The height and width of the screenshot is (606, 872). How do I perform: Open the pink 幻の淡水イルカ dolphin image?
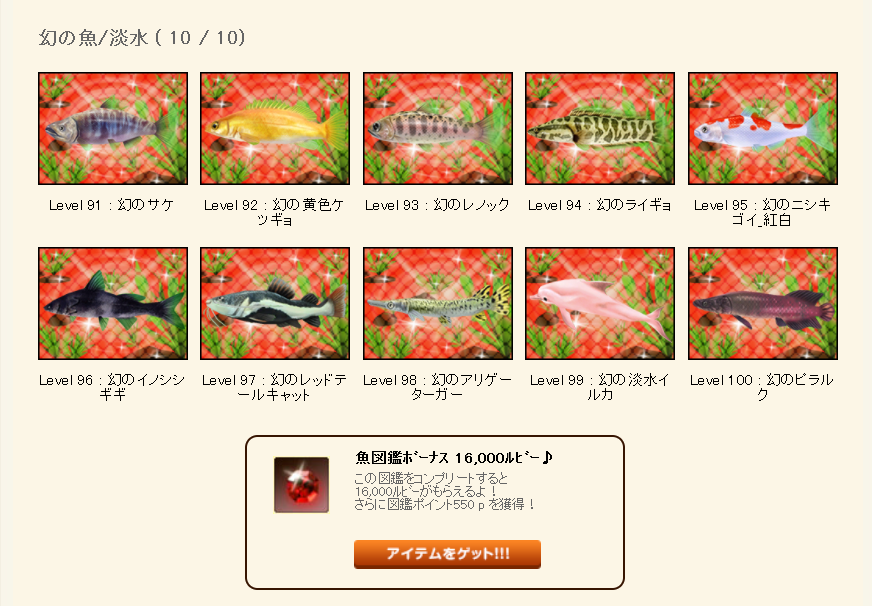600,304
